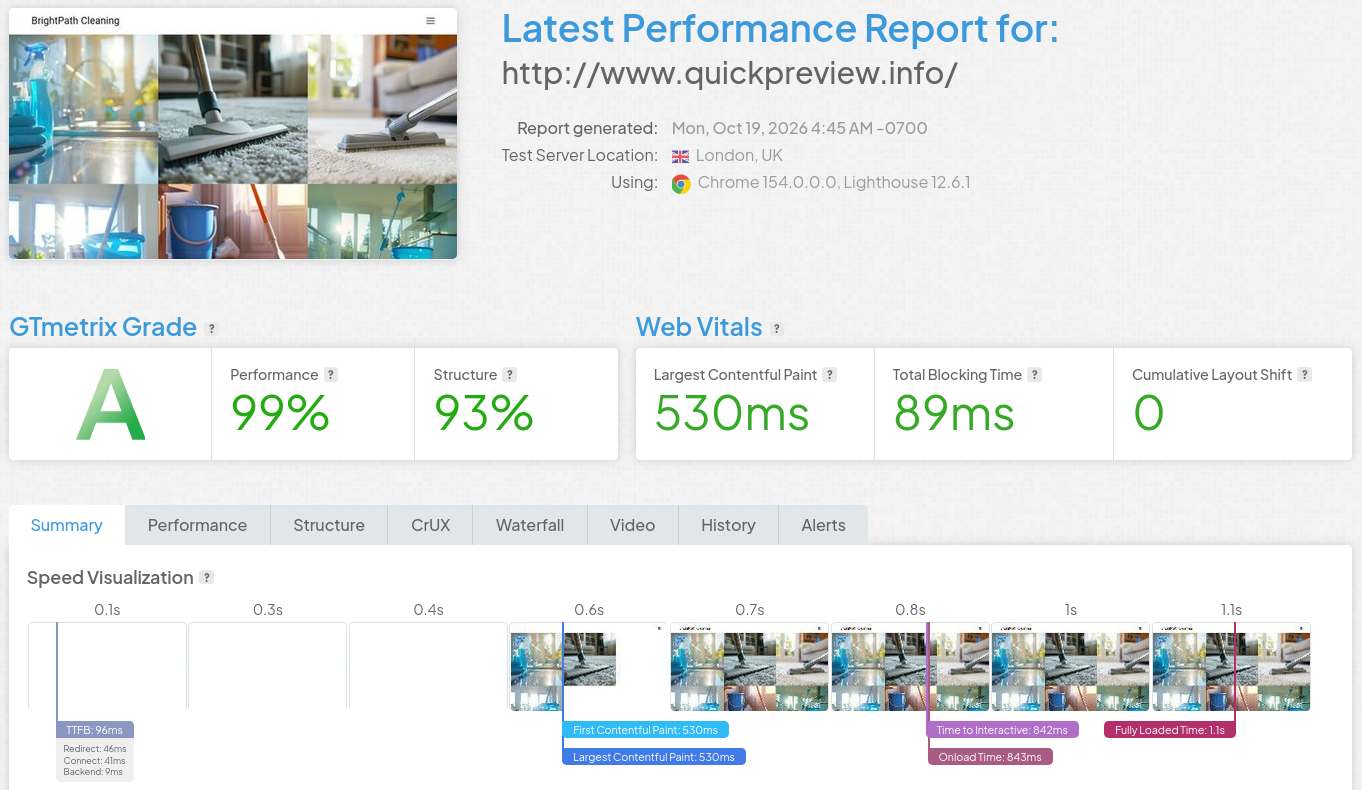Click the Speed Visualization help icon
The height and width of the screenshot is (790, 1362).
tap(206, 577)
